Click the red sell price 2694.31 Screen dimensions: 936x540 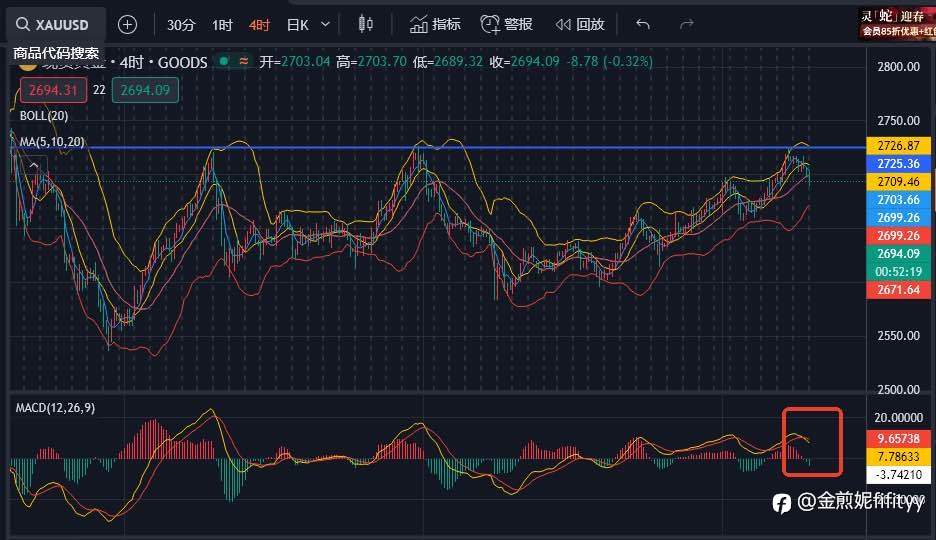(x=53, y=90)
